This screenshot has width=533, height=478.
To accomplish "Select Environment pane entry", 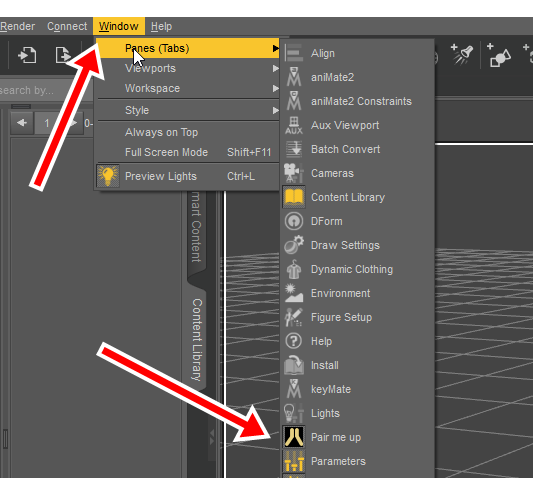I will click(x=358, y=293).
